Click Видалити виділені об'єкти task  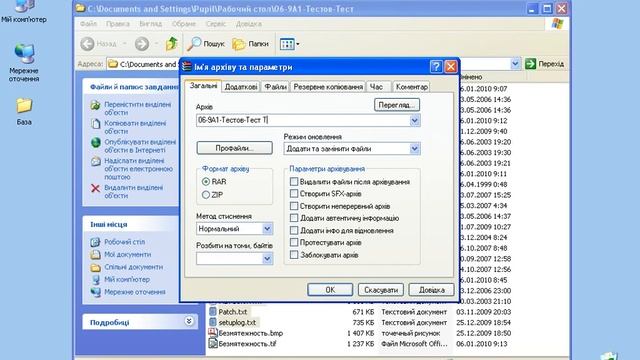click(133, 191)
